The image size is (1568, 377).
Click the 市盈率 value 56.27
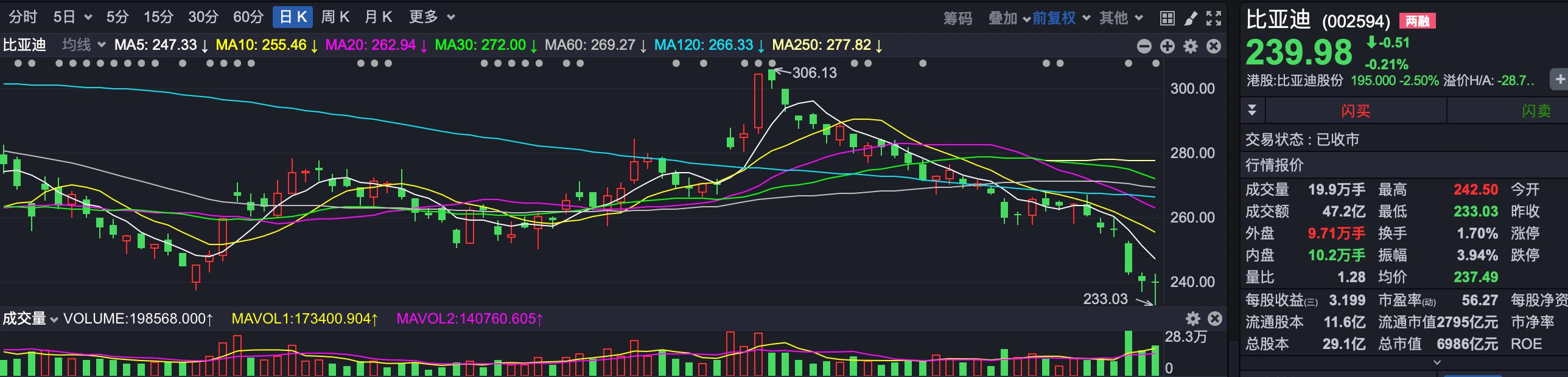coord(1480,300)
